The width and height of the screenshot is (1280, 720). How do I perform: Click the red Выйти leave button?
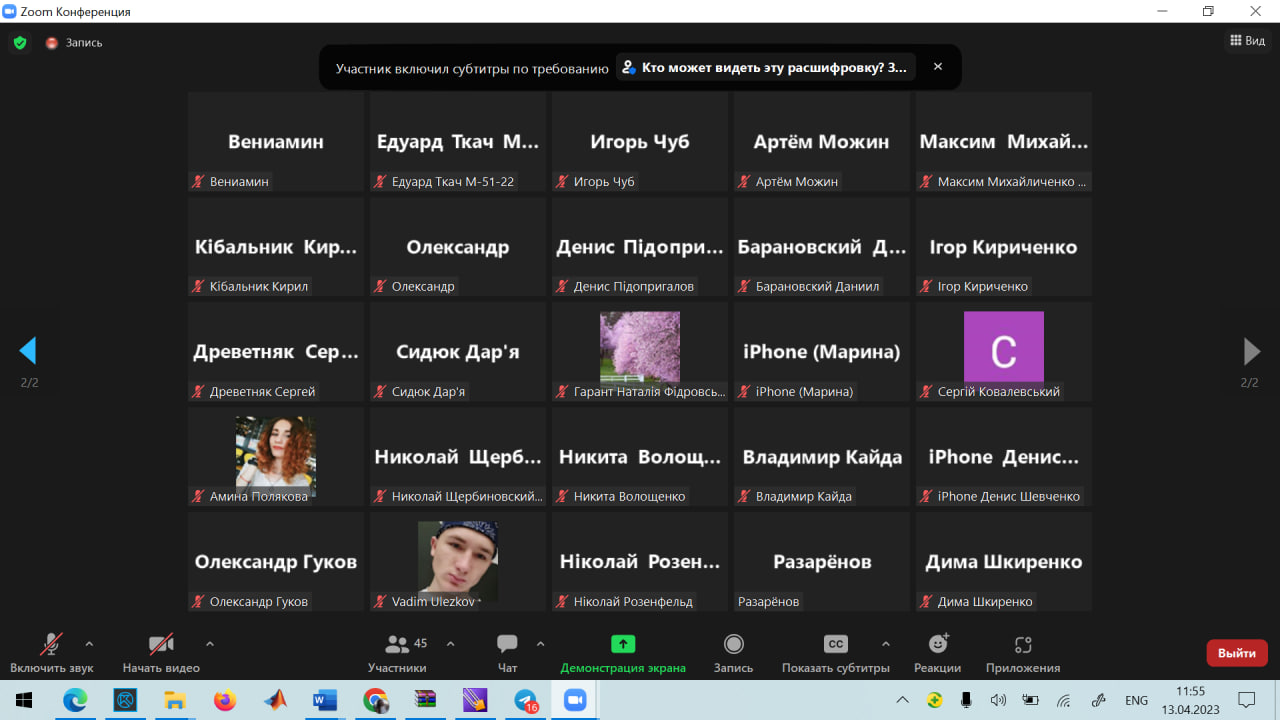coord(1237,653)
